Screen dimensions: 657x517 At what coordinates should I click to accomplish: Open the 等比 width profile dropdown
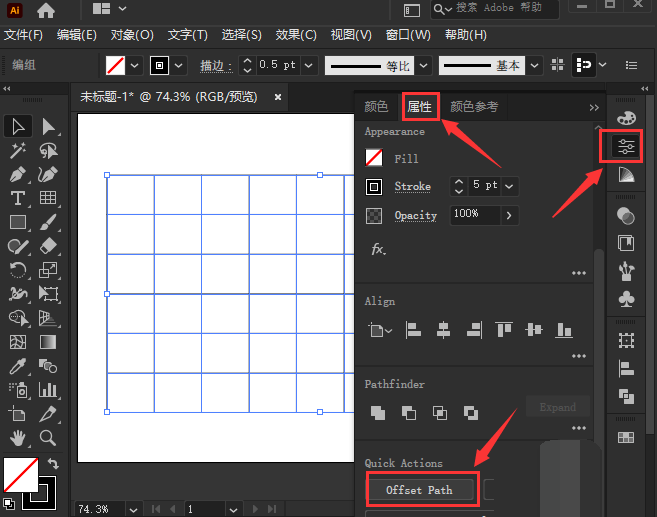424,65
